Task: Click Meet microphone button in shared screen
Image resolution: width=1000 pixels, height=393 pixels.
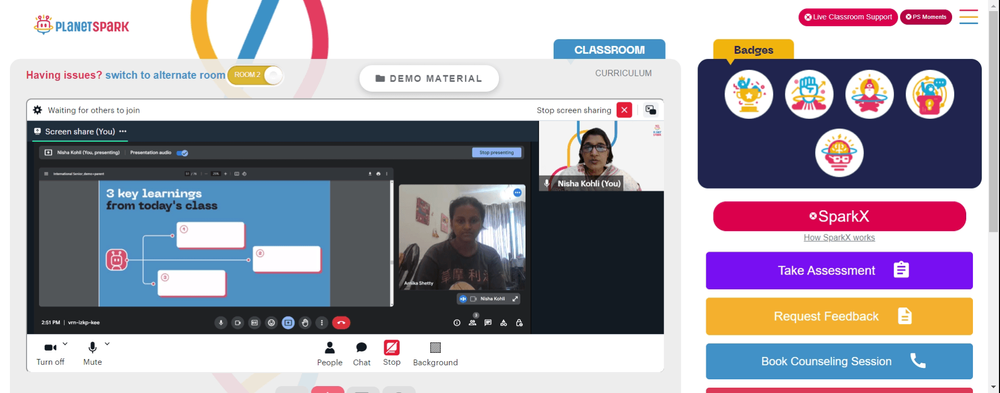Action: [x=221, y=323]
